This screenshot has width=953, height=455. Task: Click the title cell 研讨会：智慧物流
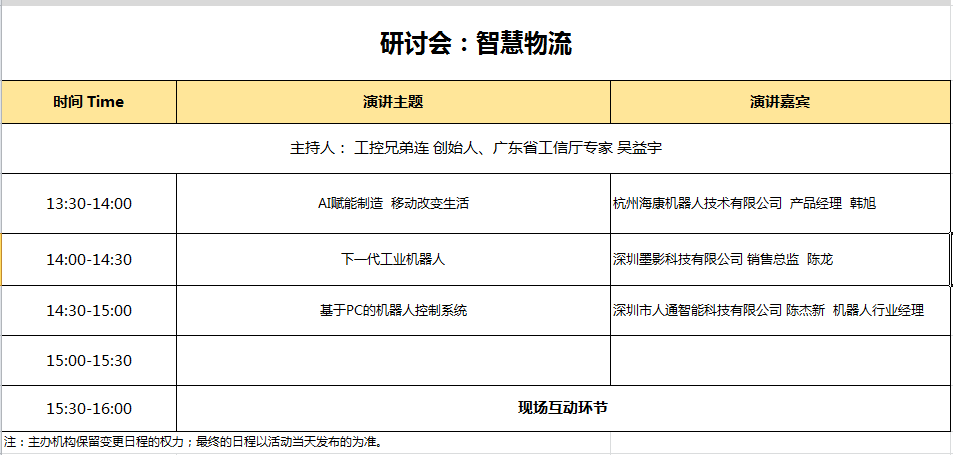click(x=476, y=44)
